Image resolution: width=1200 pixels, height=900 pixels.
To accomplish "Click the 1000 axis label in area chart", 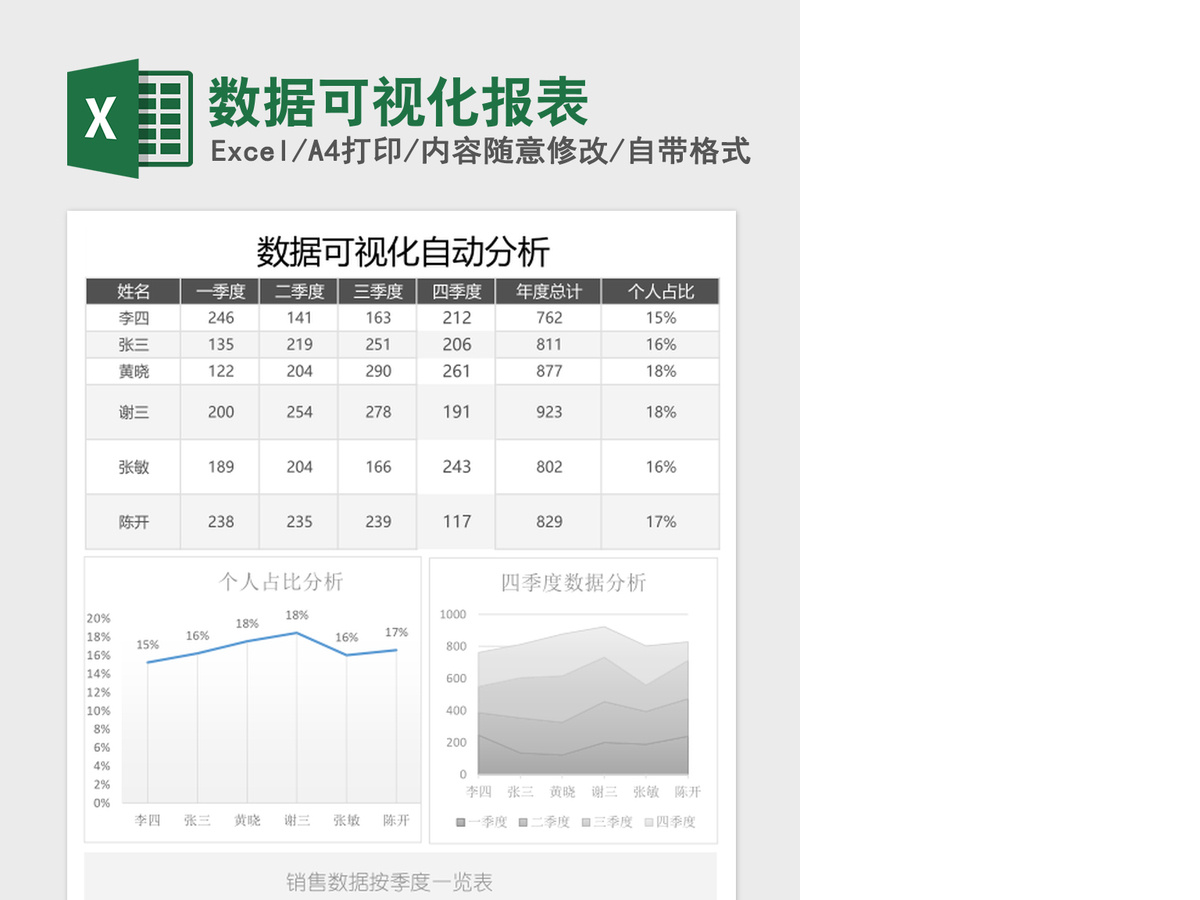I will (x=453, y=614).
